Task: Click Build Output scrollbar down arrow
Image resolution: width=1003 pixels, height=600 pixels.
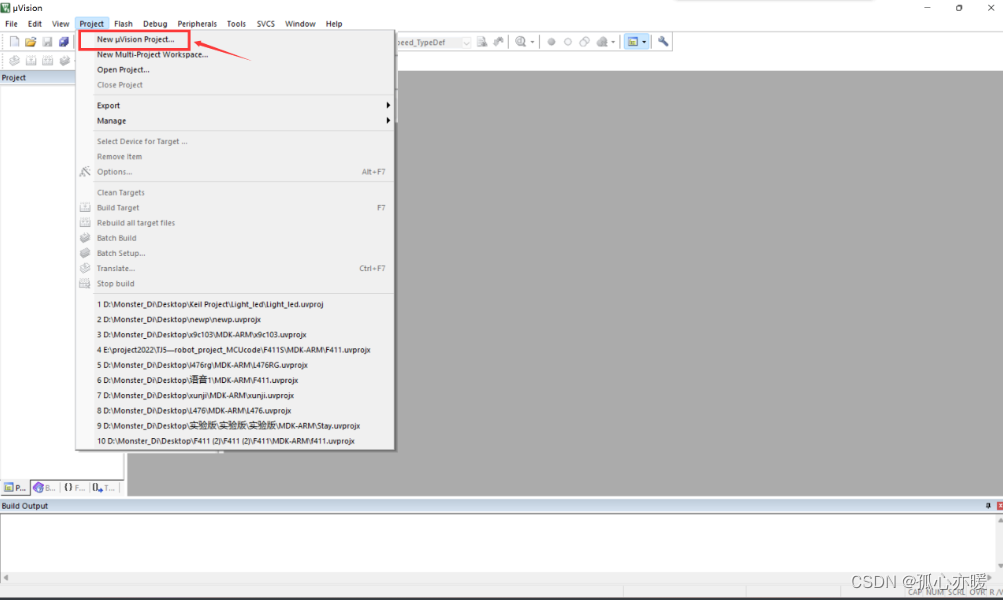Action: pos(999,566)
